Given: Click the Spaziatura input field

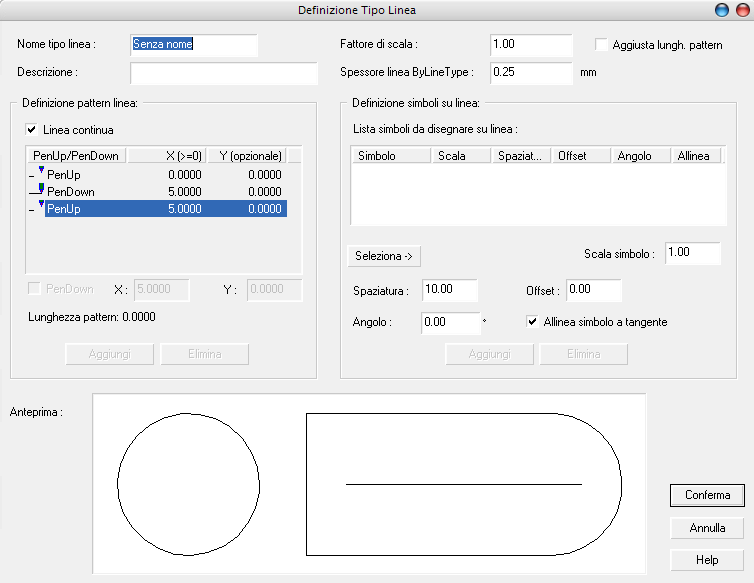Looking at the screenshot, I should [450, 290].
